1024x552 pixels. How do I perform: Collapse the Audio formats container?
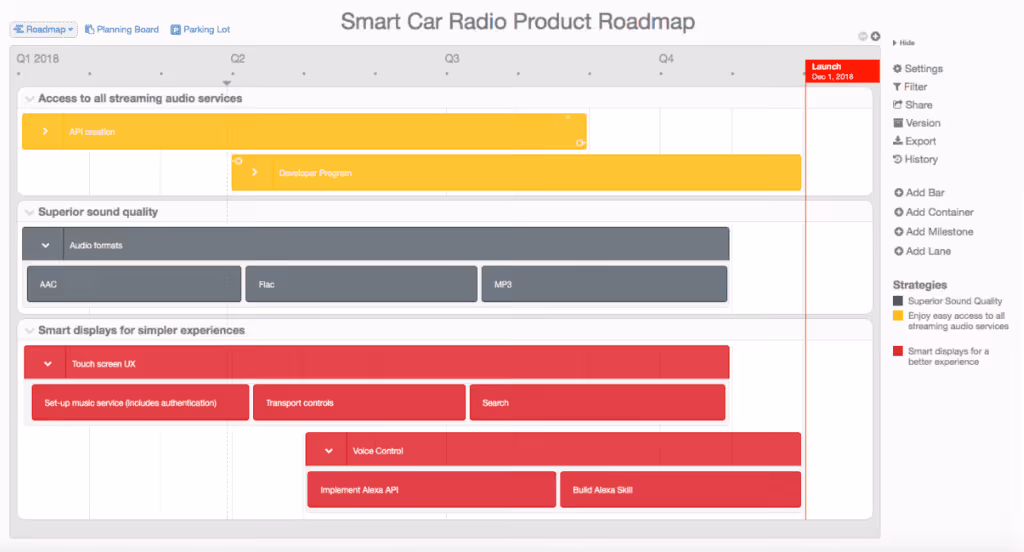click(x=45, y=246)
